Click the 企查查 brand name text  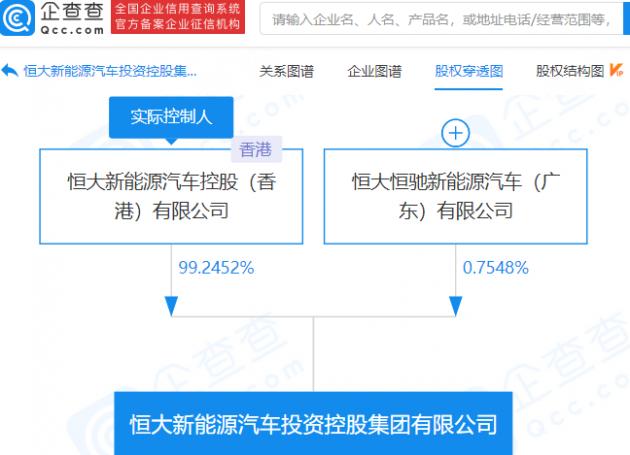coord(72,12)
